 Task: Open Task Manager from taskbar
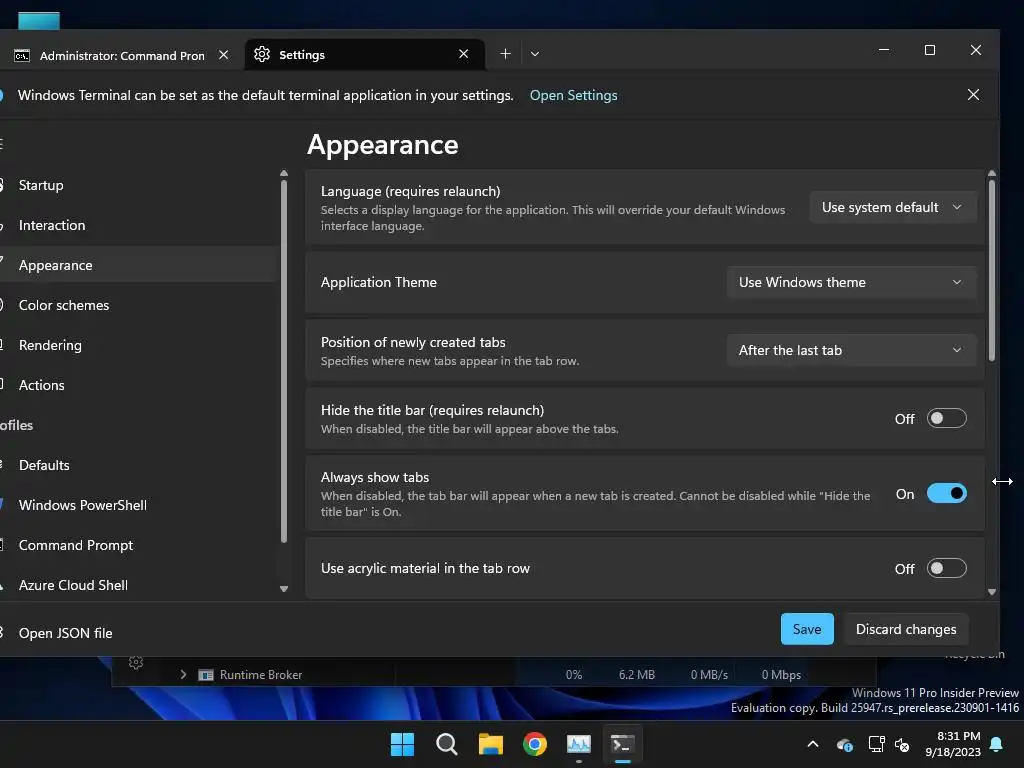(579, 744)
